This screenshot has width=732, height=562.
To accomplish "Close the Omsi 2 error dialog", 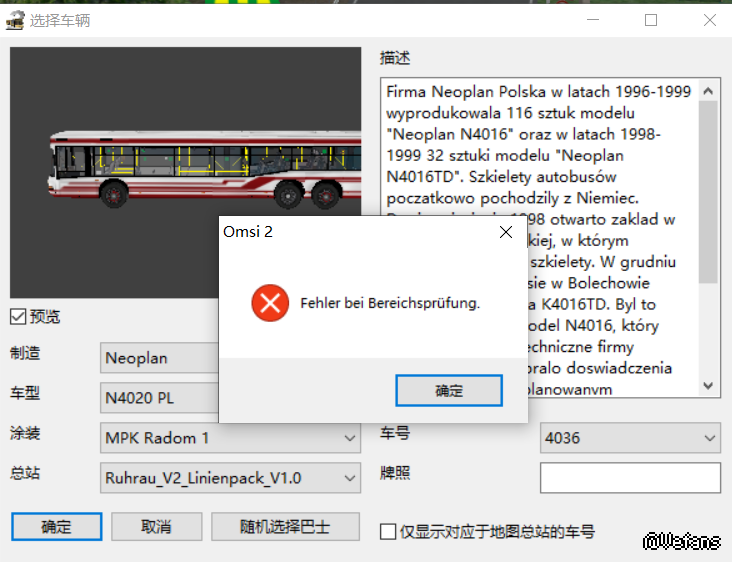I will [506, 232].
